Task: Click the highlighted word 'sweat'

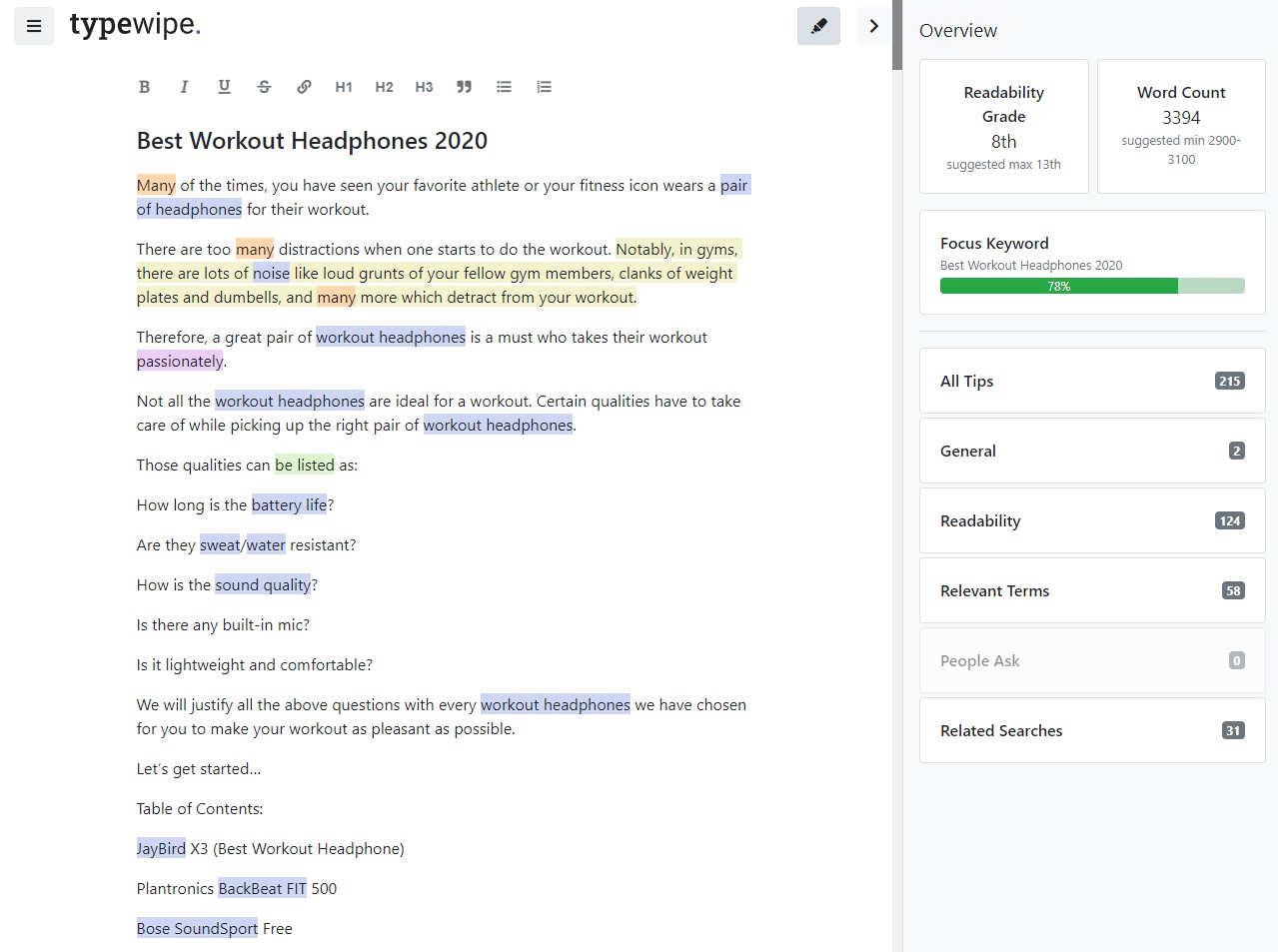Action: click(x=220, y=544)
